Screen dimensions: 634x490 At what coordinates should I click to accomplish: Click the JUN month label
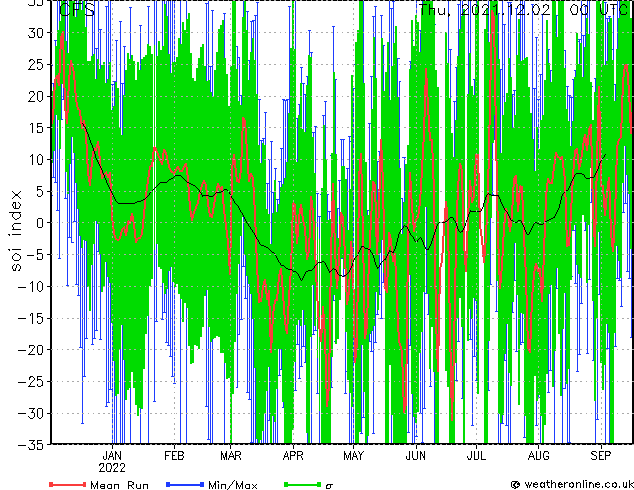pyautogui.click(x=416, y=456)
